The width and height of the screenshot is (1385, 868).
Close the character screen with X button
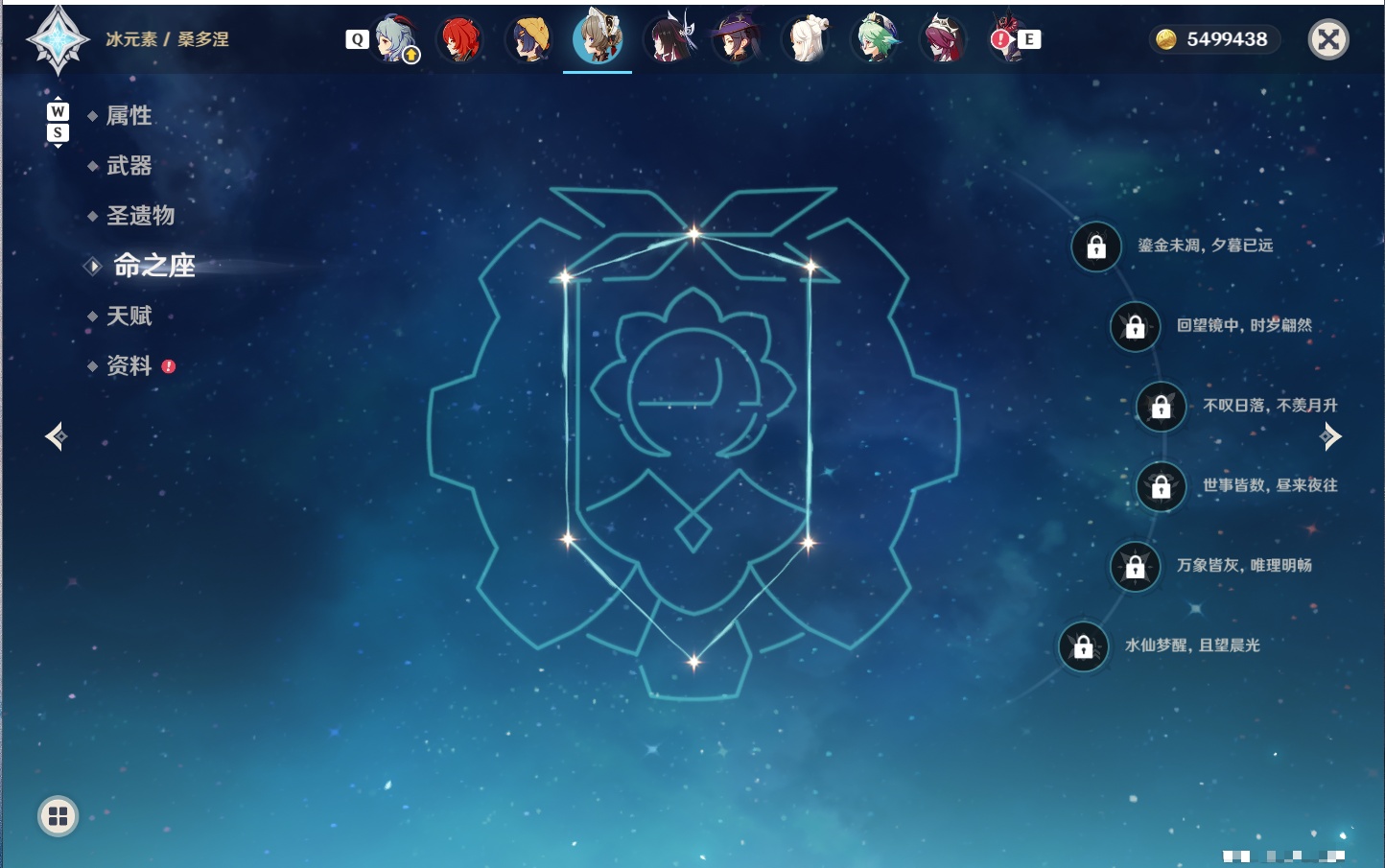pyautogui.click(x=1328, y=39)
